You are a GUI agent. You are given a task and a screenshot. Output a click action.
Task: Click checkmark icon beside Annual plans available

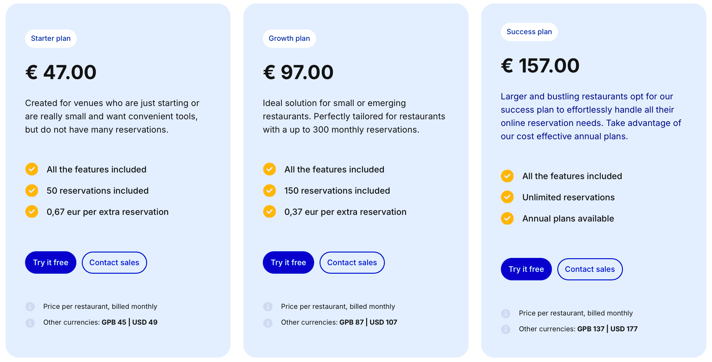point(507,218)
